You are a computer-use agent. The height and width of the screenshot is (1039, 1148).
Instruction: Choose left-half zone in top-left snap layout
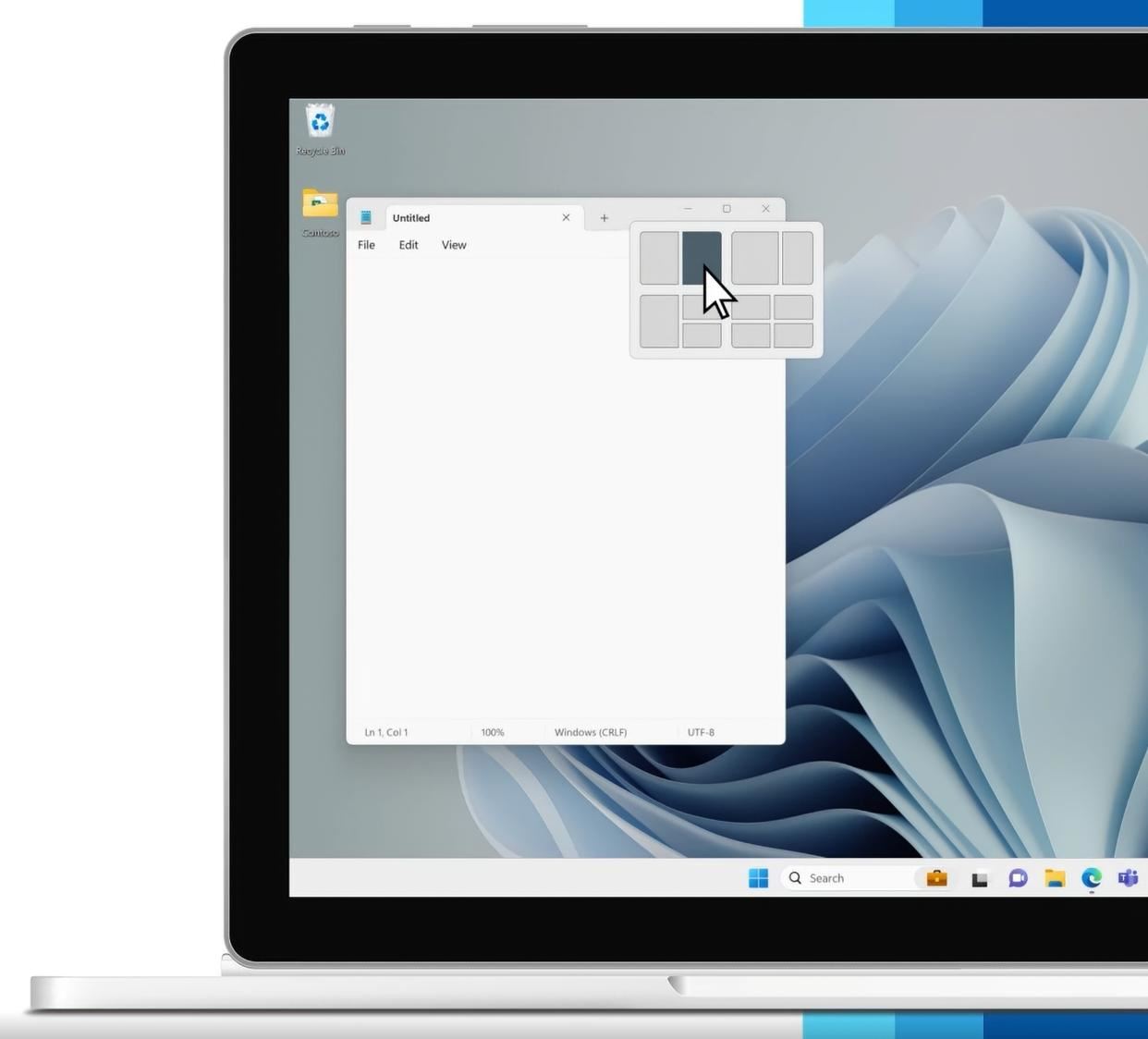[x=659, y=258]
